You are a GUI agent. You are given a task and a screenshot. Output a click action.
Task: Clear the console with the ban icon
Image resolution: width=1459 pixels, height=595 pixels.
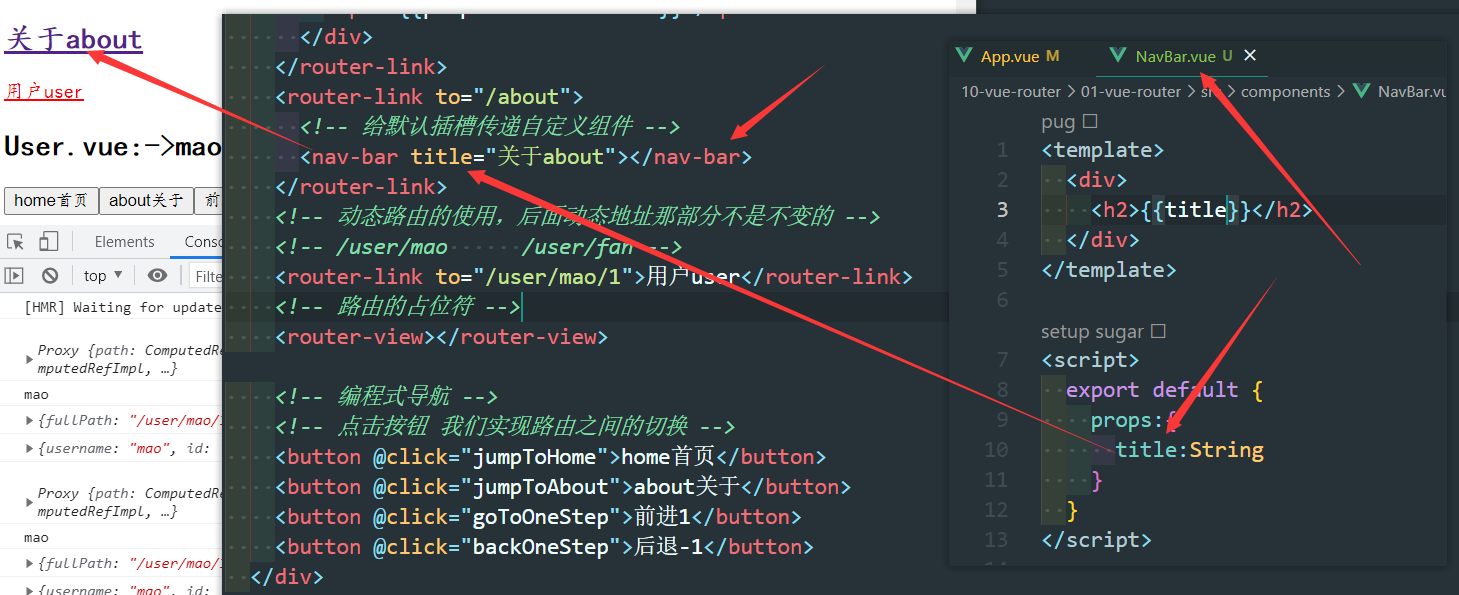tap(49, 276)
